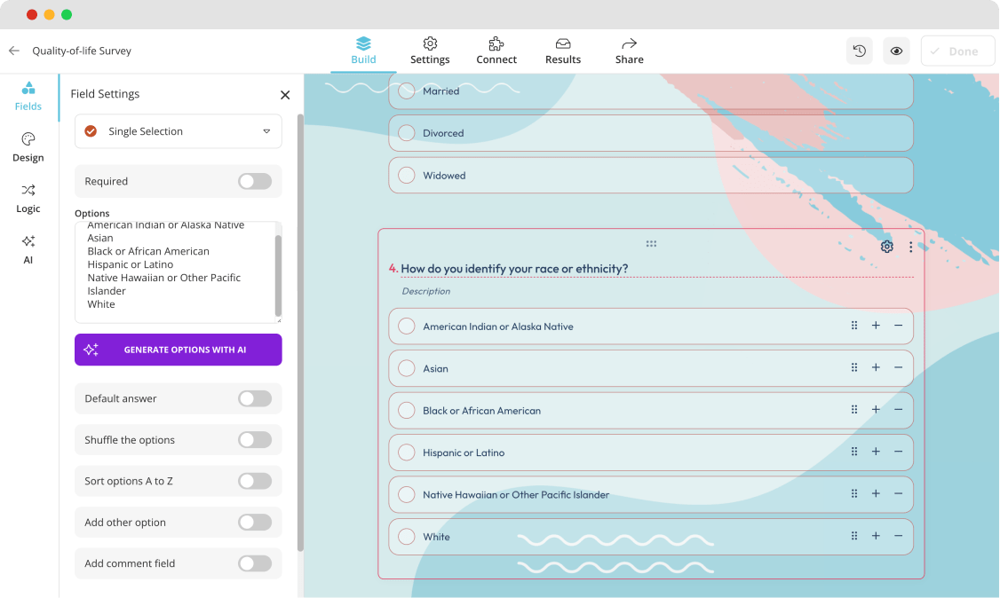The width and height of the screenshot is (1000, 598).
Task: Preview the survey using the eye icon
Action: click(x=896, y=50)
